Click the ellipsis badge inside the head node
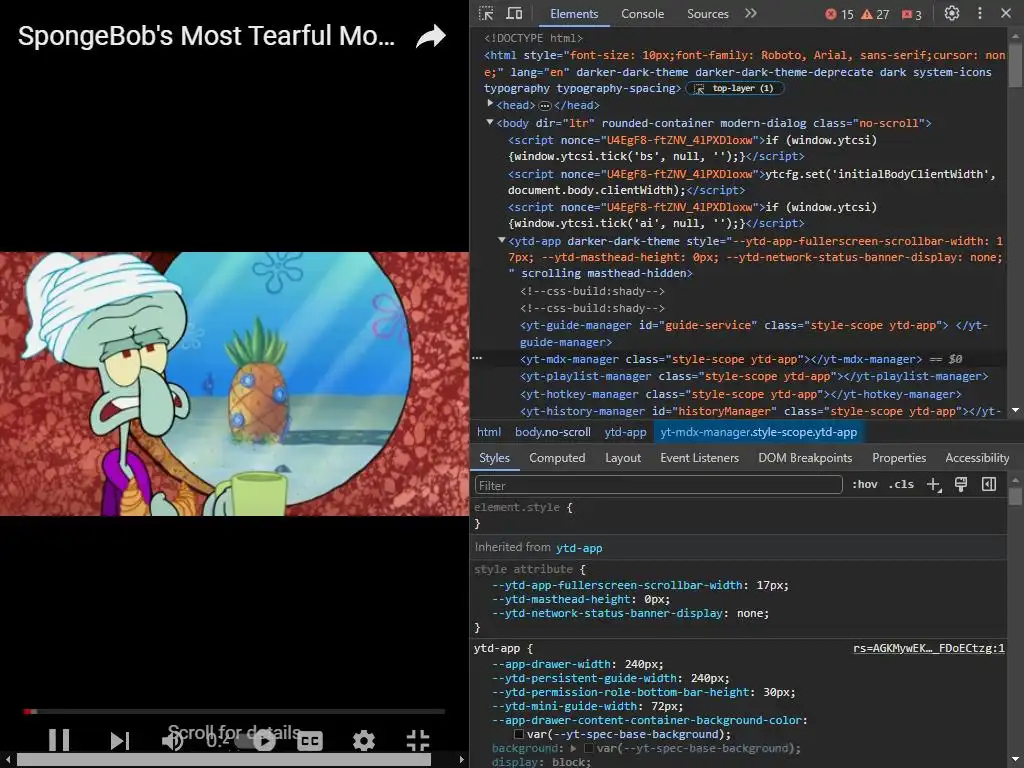Viewport: 1024px width, 768px height. (545, 105)
